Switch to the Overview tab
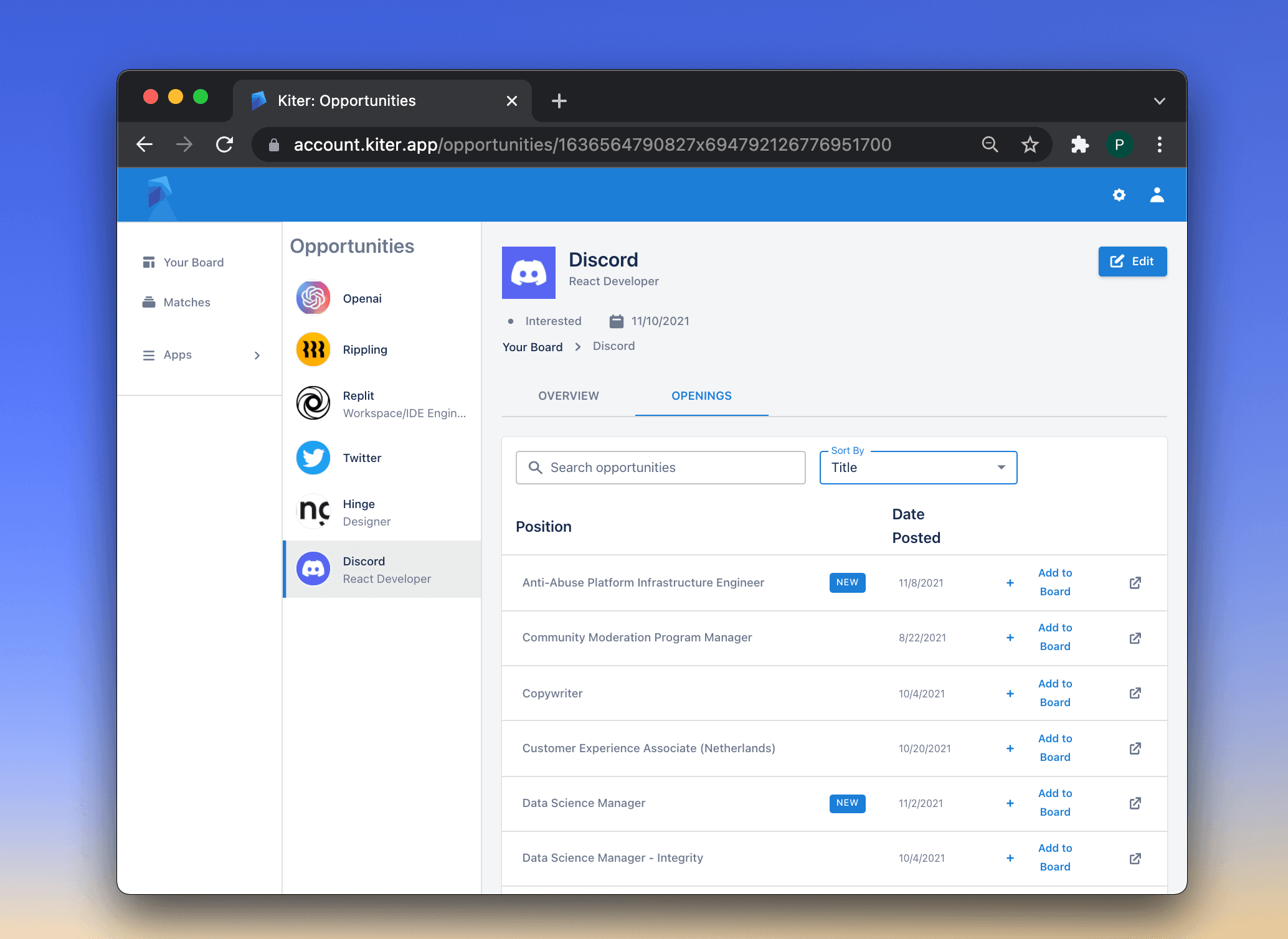Image resolution: width=1288 pixels, height=939 pixels. (568, 396)
